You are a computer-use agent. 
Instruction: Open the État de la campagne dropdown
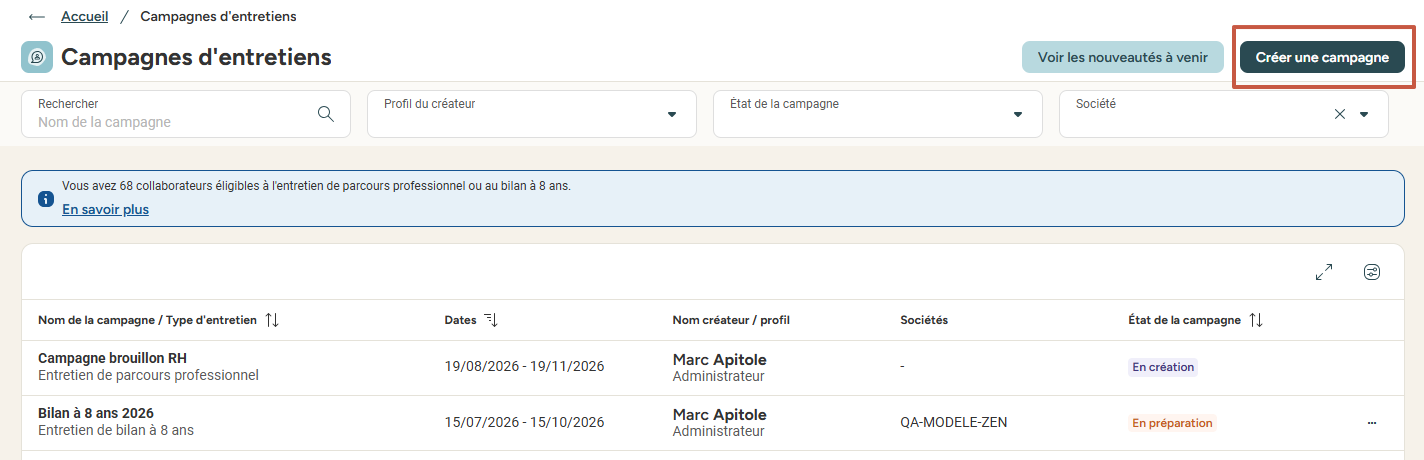click(878, 114)
